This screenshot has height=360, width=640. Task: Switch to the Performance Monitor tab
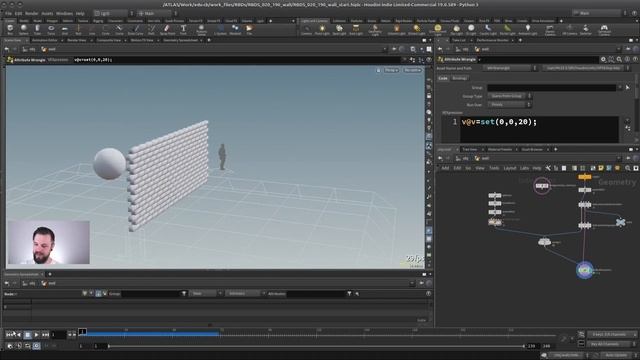click(x=492, y=40)
